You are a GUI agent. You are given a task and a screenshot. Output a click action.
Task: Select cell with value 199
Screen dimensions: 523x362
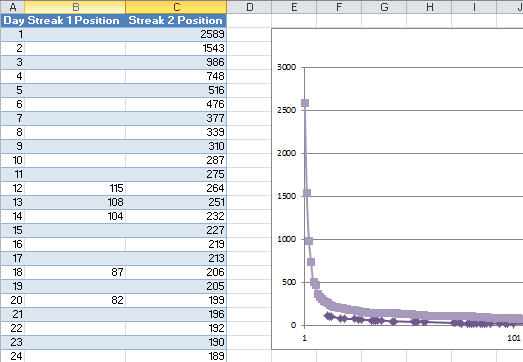pos(176,301)
